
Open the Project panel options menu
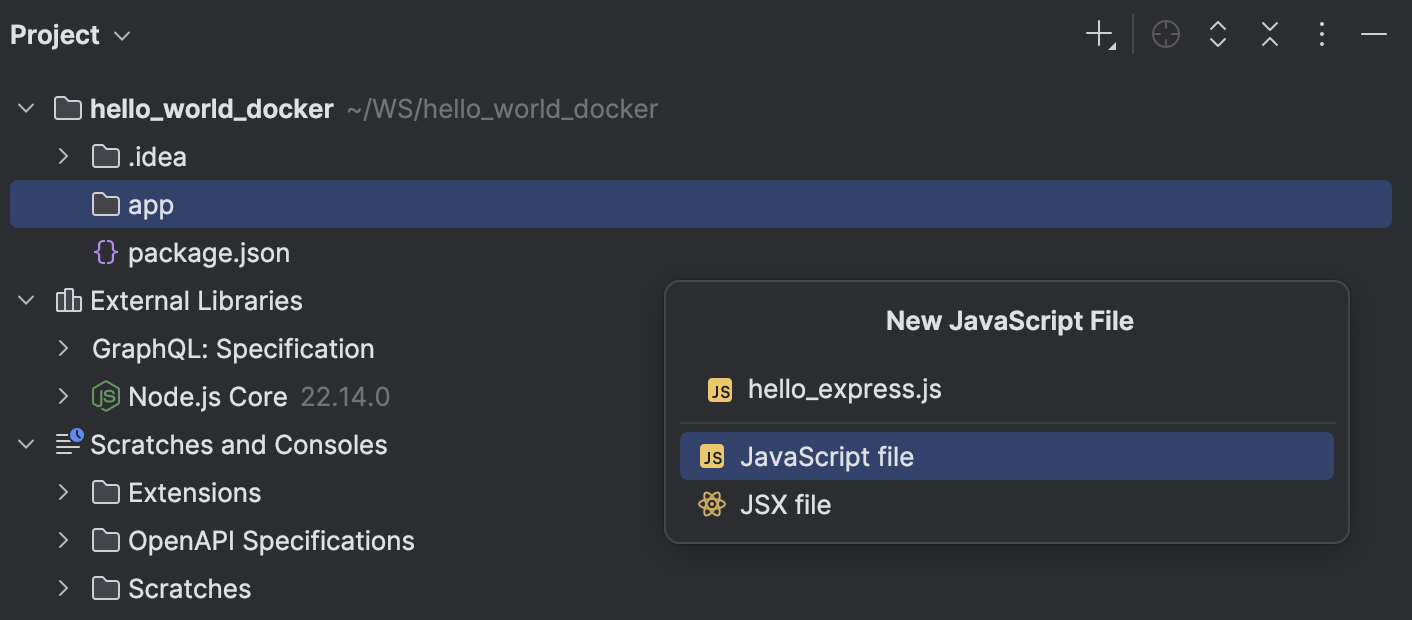[1322, 35]
